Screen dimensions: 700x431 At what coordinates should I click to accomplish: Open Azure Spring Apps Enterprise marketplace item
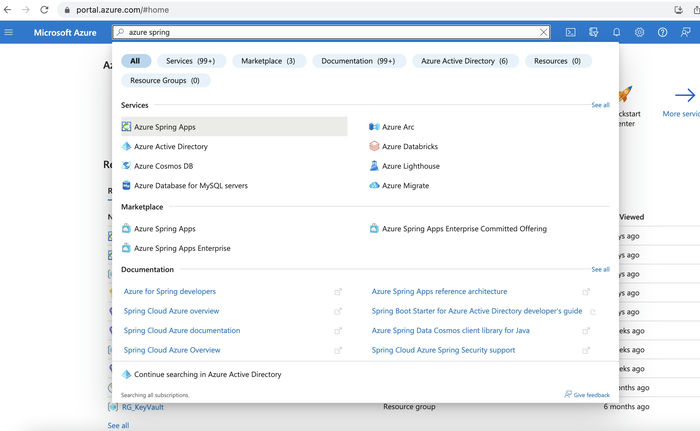click(x=182, y=248)
